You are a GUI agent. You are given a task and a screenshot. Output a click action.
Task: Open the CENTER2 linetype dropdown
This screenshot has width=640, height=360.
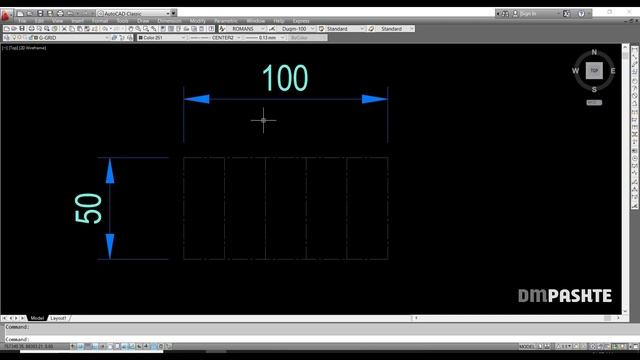[238, 38]
